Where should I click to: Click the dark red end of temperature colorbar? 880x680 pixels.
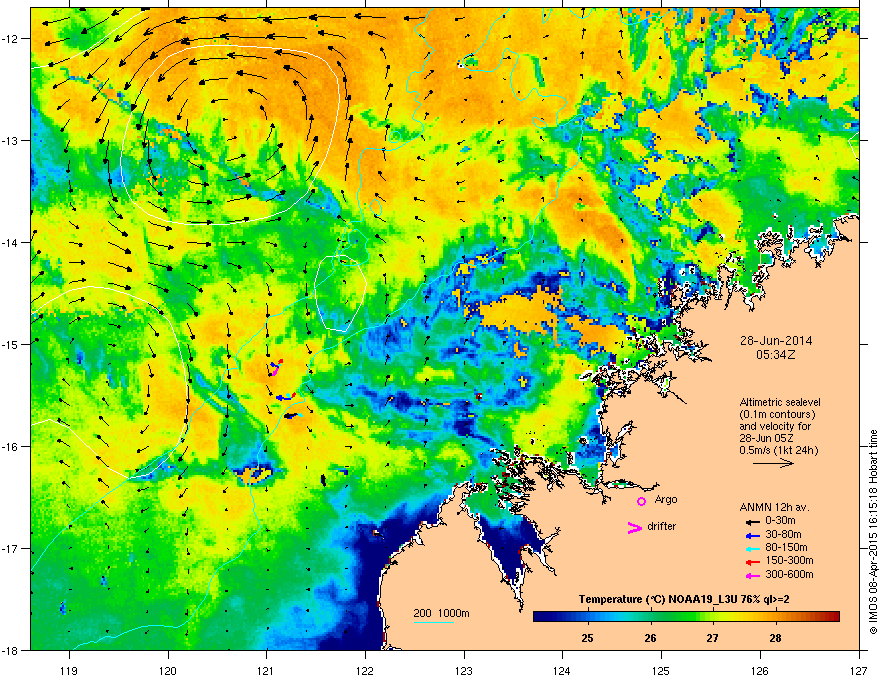832,617
